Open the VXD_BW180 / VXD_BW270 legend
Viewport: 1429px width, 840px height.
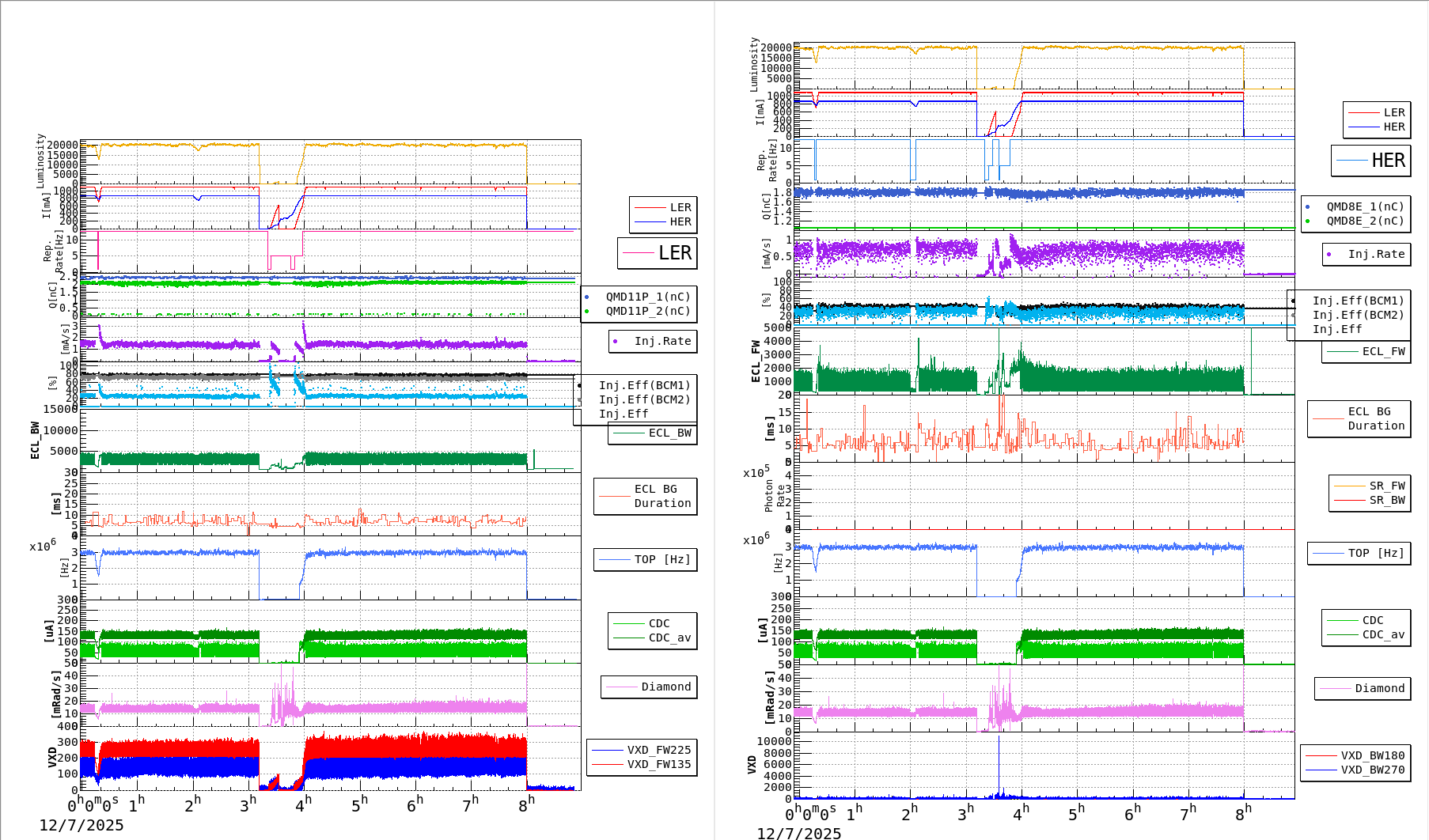1355,762
